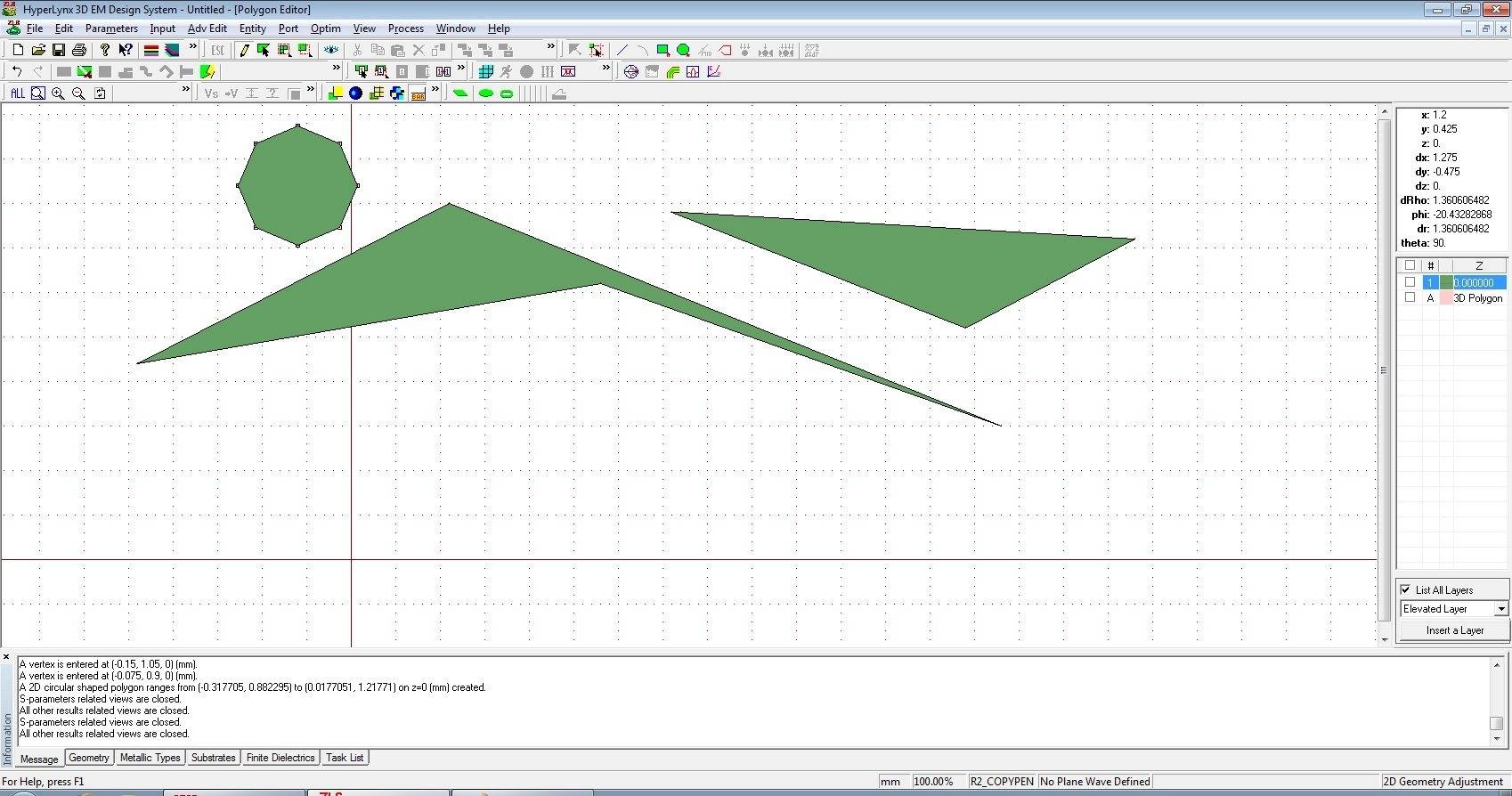
Task: Open the Entity menu
Action: click(253, 28)
